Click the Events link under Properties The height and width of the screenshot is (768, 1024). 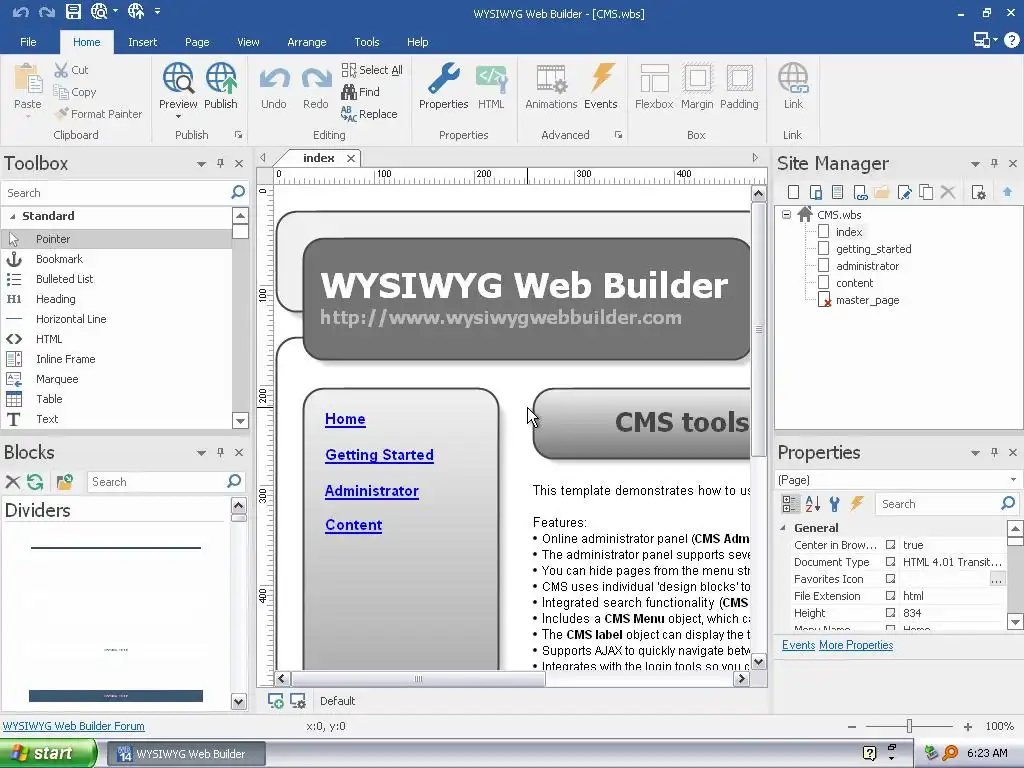[x=798, y=645]
